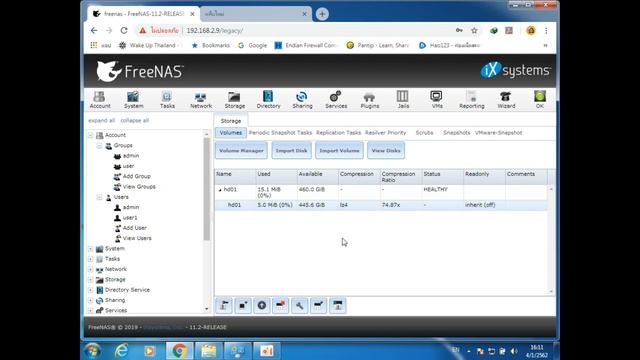
Task: Click the Import Disk button
Action: tap(291, 151)
